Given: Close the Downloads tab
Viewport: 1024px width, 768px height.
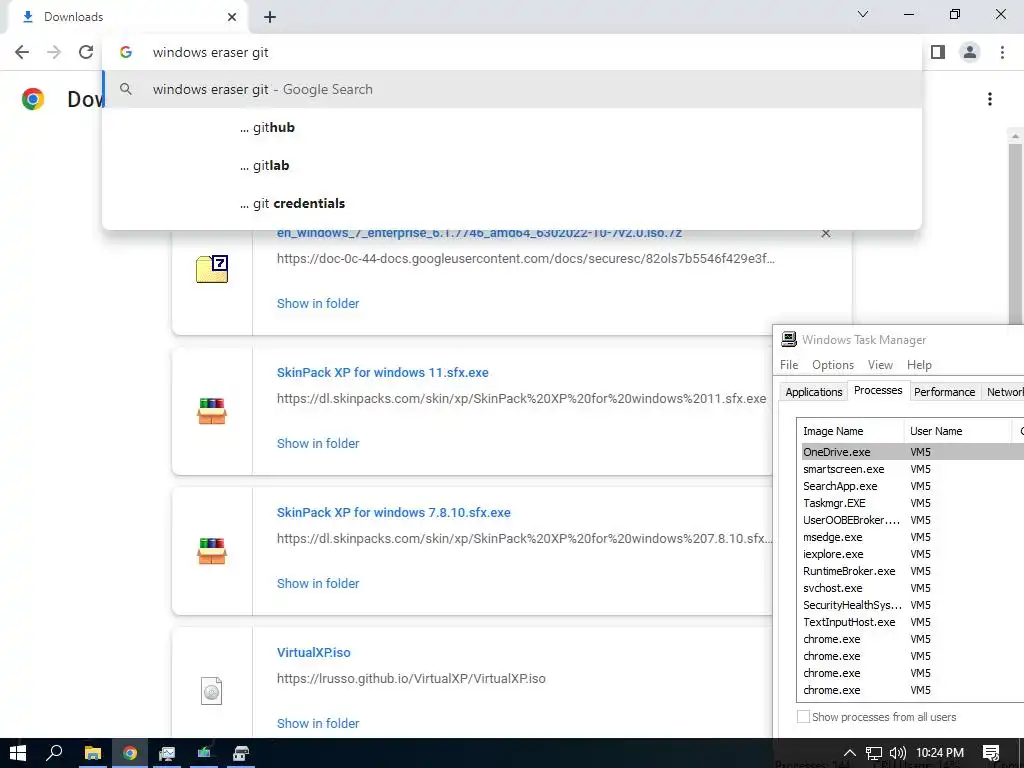Looking at the screenshot, I should pyautogui.click(x=232, y=17).
